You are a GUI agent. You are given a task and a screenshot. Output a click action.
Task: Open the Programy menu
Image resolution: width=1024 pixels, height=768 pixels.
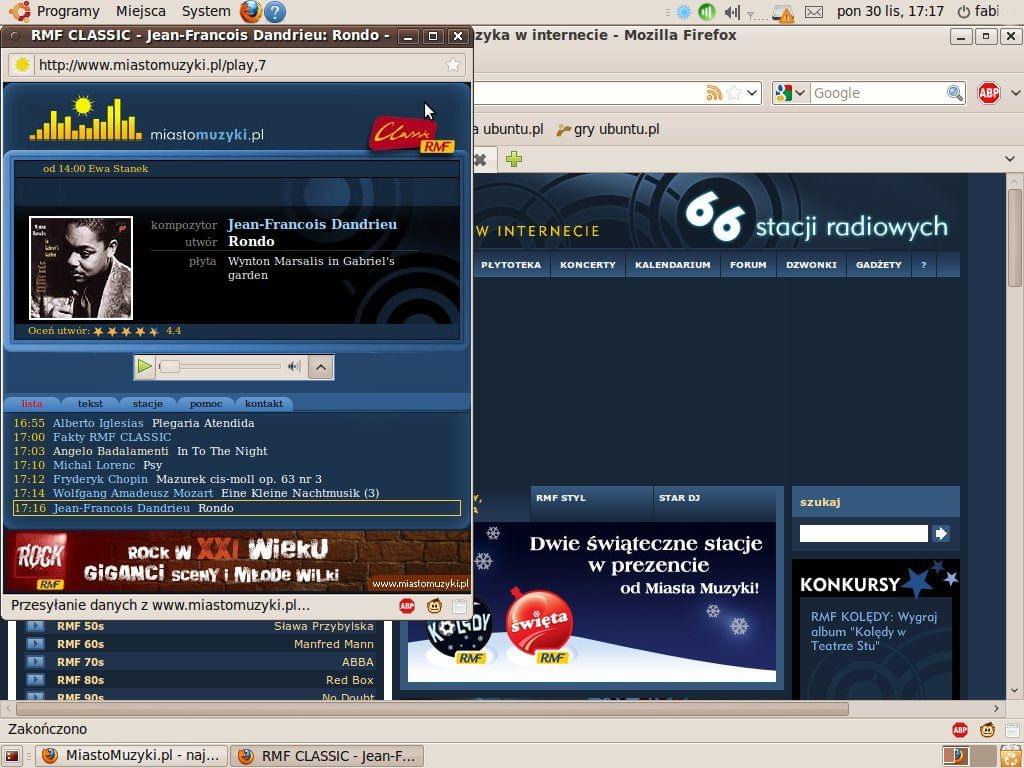coord(68,11)
